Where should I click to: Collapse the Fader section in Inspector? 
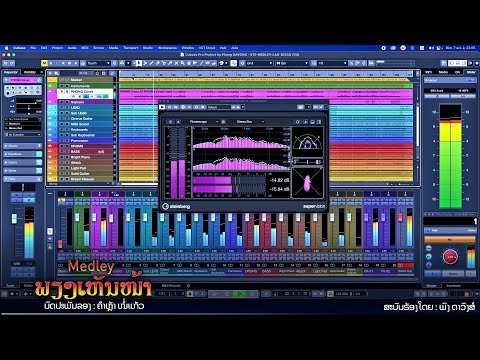tap(23, 179)
